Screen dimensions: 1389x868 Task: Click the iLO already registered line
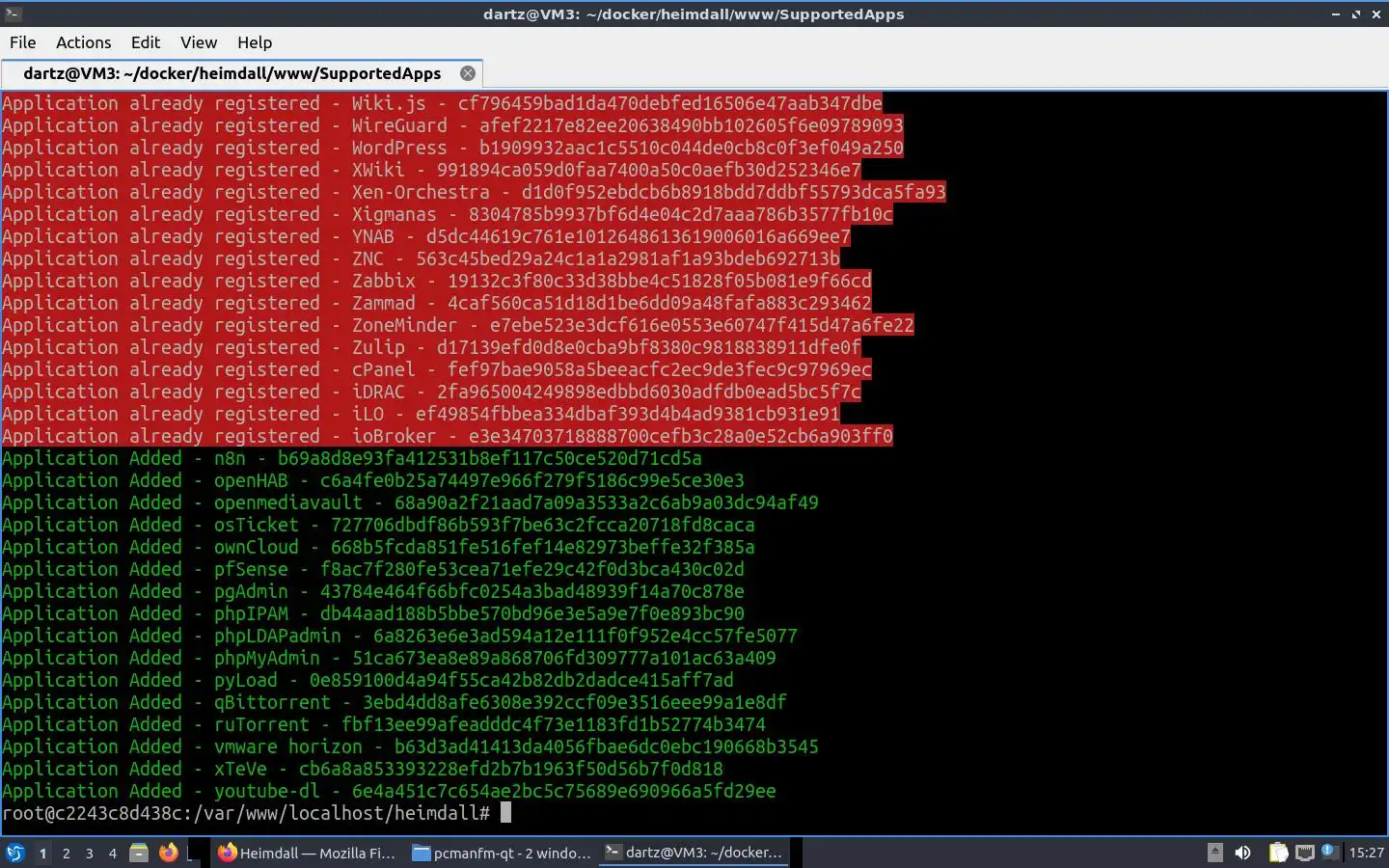point(421,414)
